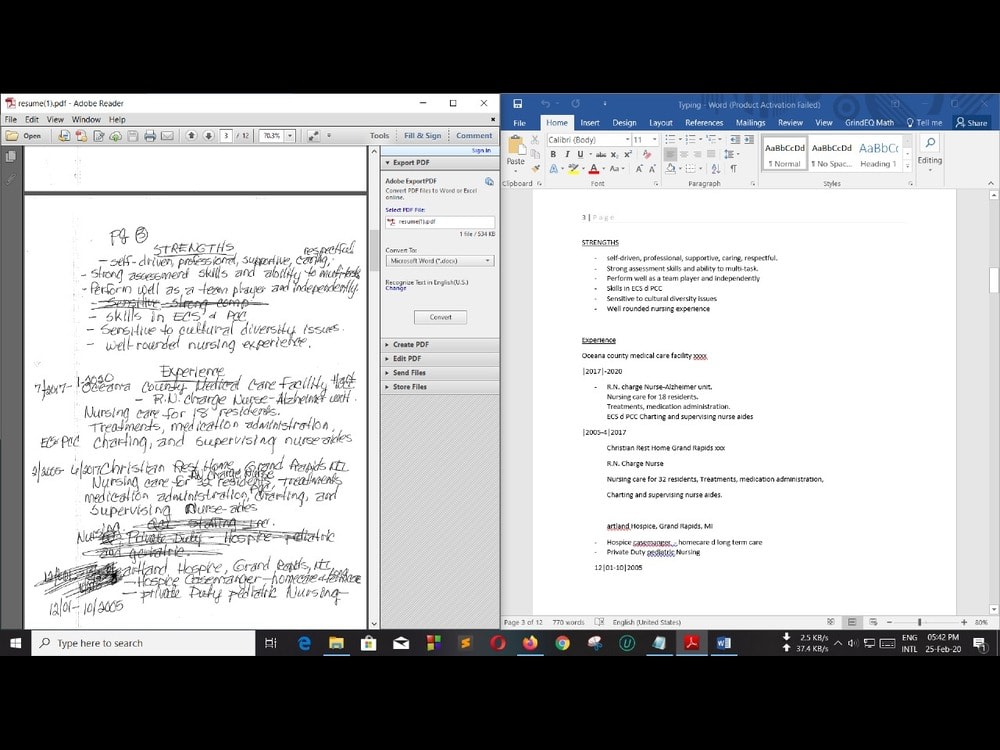
Task: Open the font name dropdown in Word
Action: (628, 139)
